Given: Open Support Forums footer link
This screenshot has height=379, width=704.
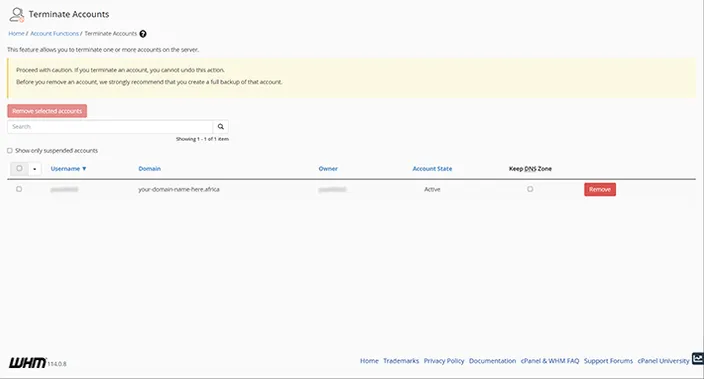Looking at the screenshot, I should 608,361.
